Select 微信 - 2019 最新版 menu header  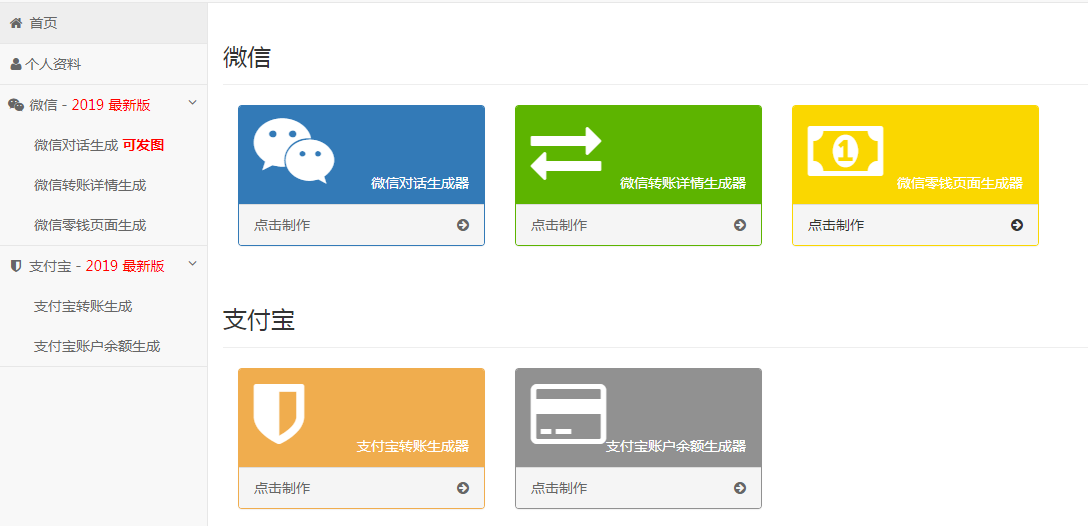103,105
